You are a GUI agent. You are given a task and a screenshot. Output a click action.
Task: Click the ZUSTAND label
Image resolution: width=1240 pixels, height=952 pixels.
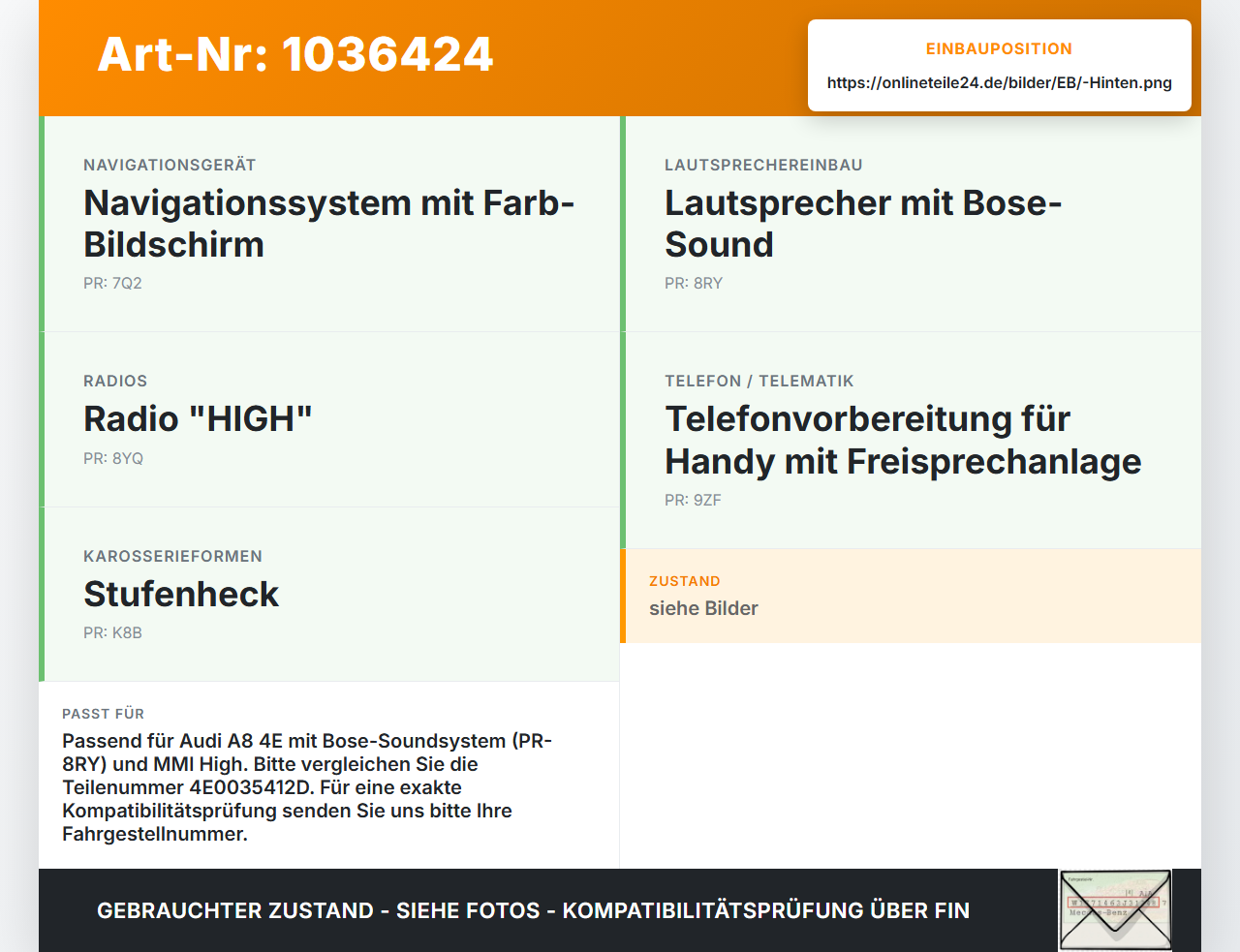(x=685, y=581)
